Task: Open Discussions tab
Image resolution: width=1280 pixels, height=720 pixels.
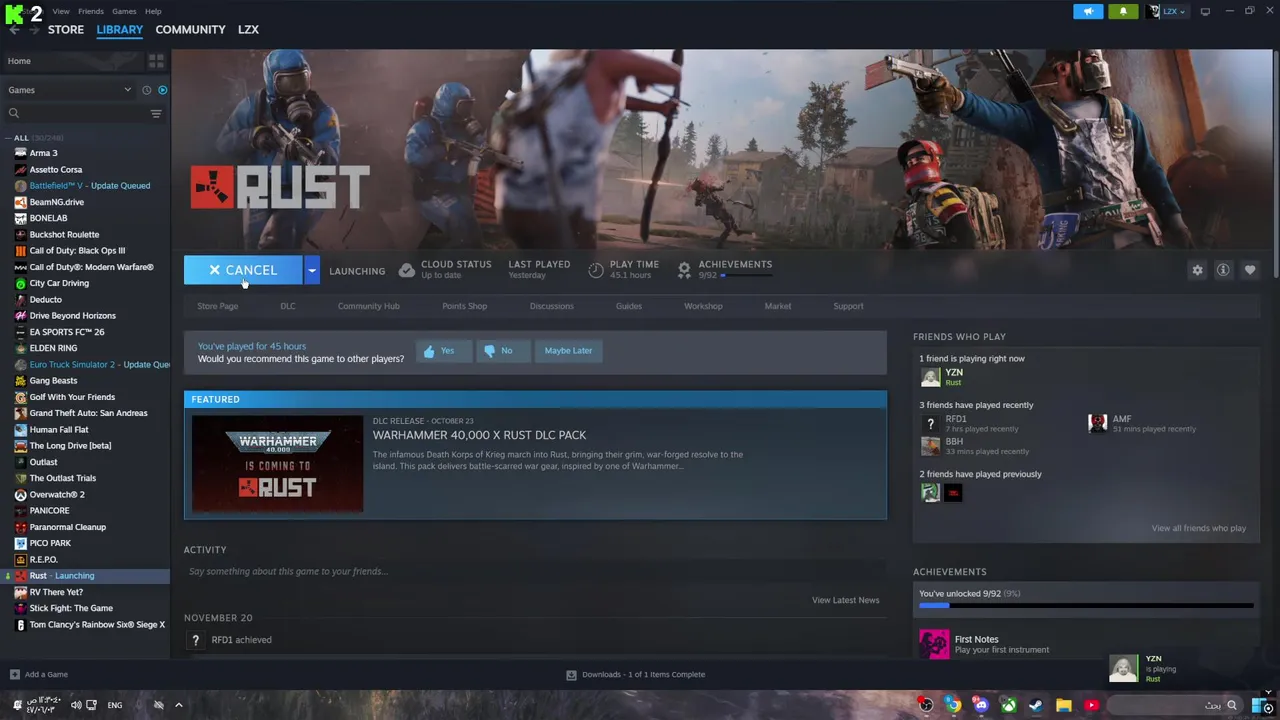Action: (x=552, y=306)
